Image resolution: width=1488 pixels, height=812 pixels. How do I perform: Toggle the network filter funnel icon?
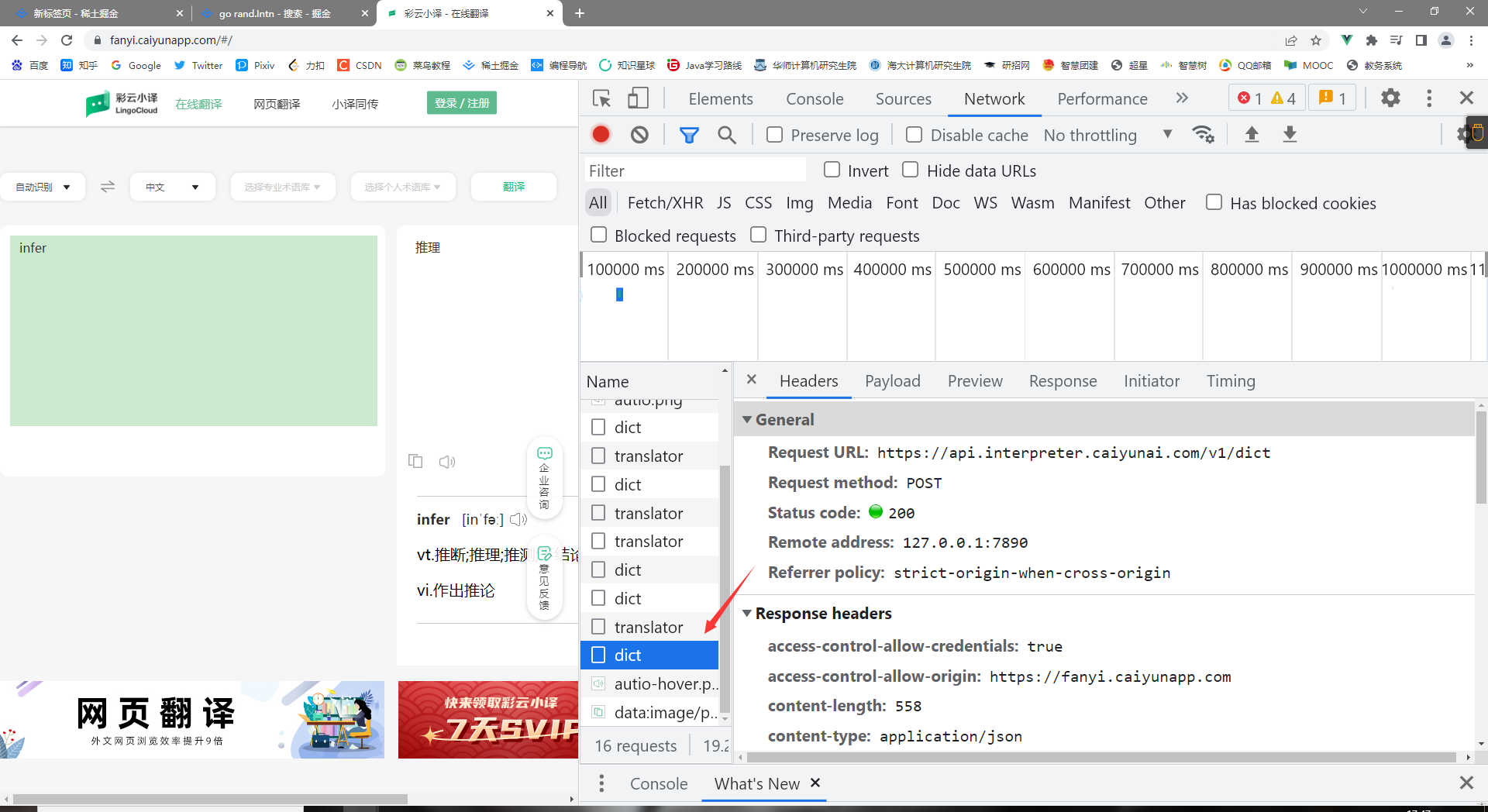click(688, 135)
